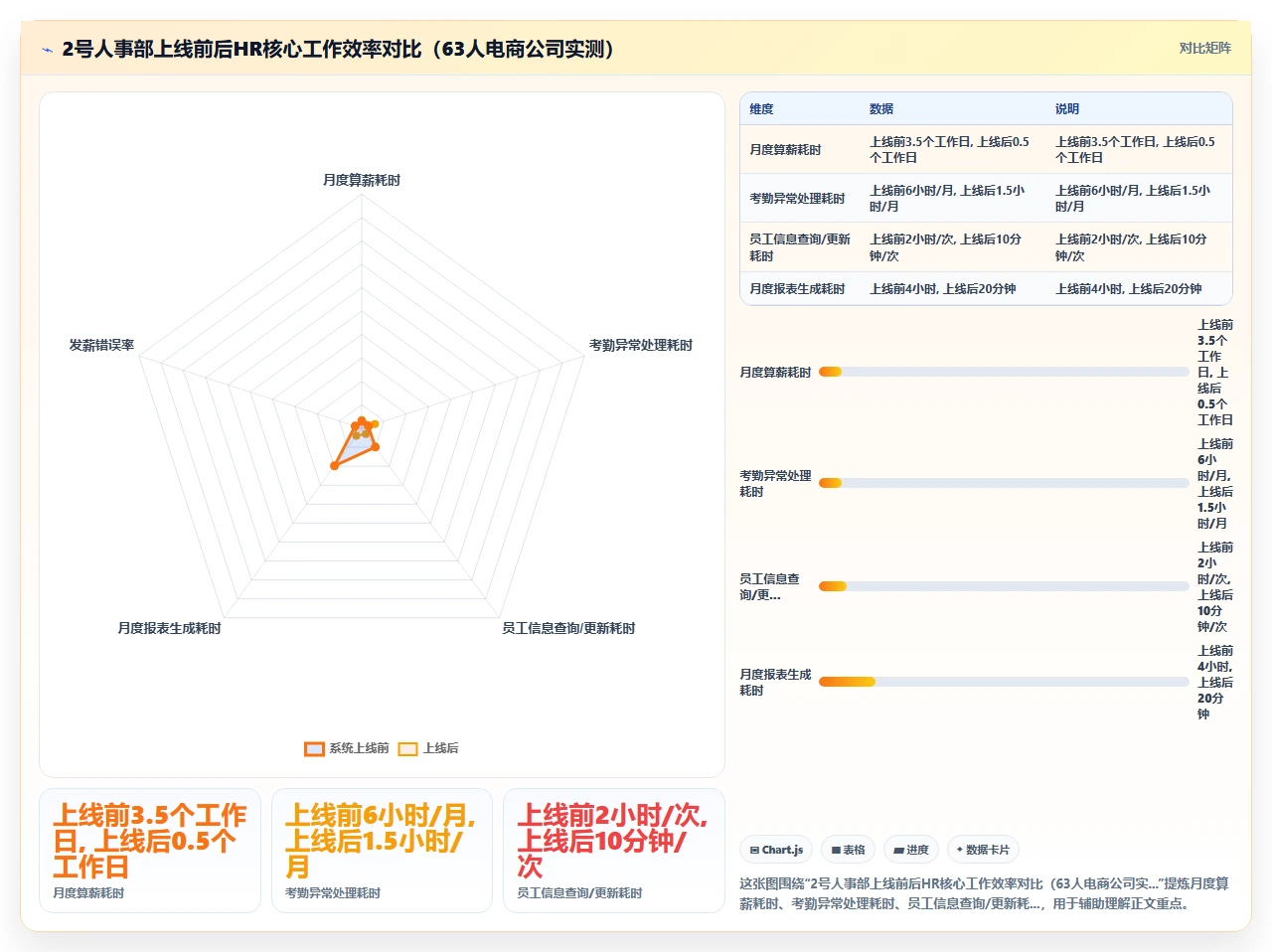
Task: Click radar axis label 员工信息查询/更新耗时
Action: pos(568,628)
